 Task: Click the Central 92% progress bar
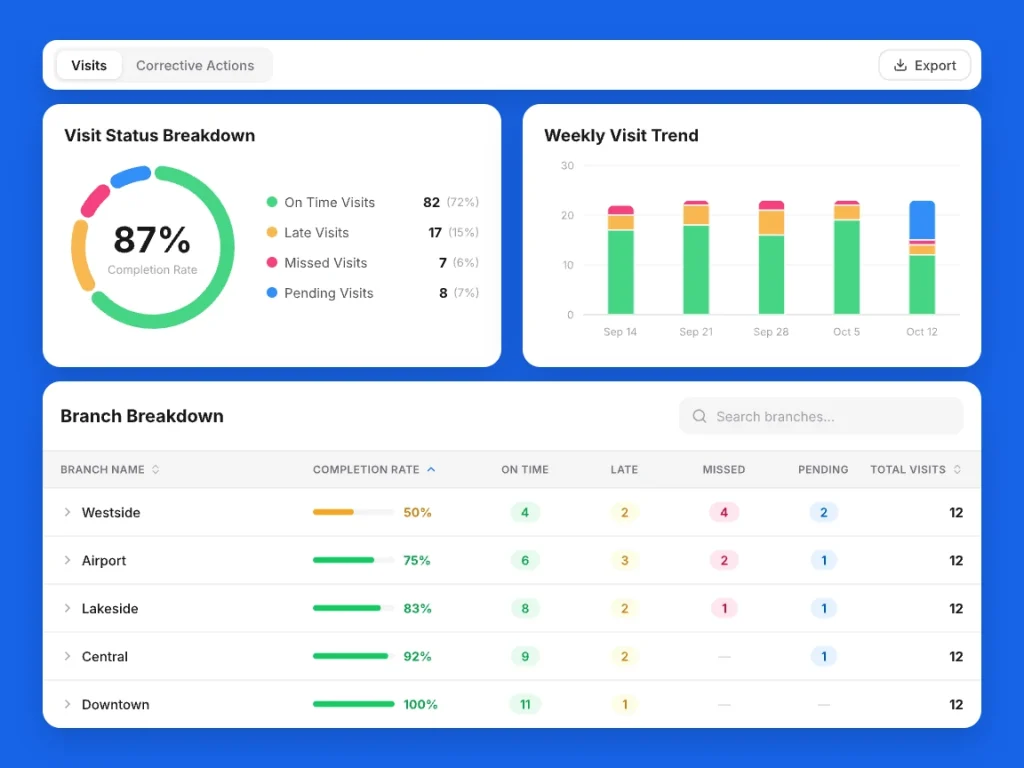point(353,656)
